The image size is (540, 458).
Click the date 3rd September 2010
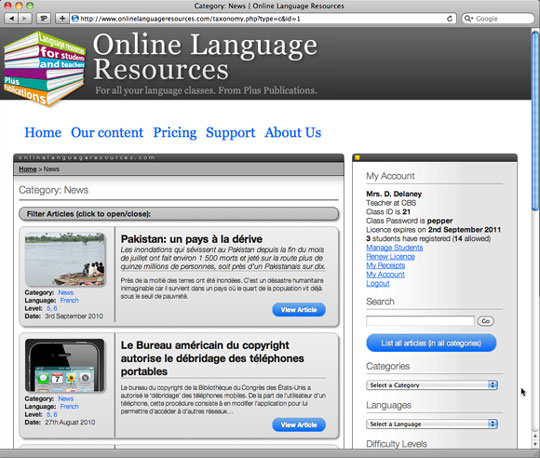point(74,316)
